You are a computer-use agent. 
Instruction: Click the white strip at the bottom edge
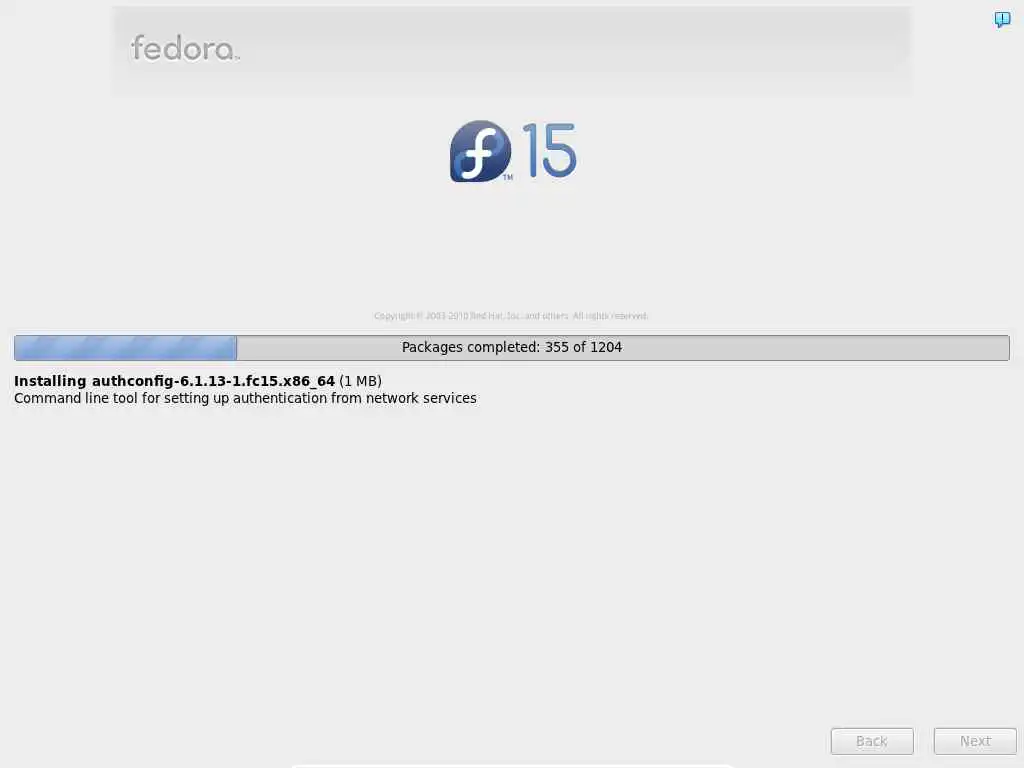tap(513, 766)
